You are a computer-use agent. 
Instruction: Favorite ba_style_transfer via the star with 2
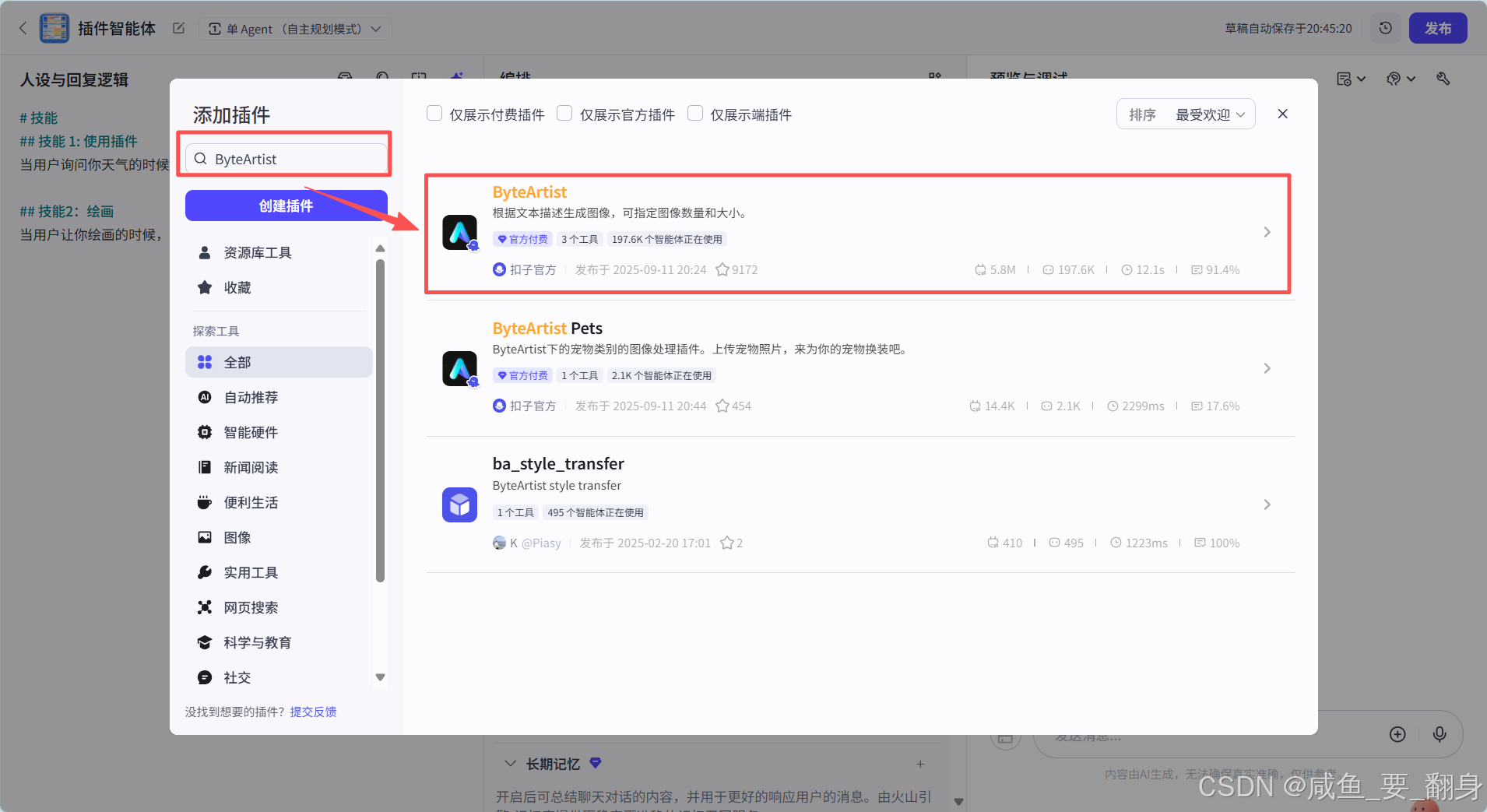pos(727,543)
